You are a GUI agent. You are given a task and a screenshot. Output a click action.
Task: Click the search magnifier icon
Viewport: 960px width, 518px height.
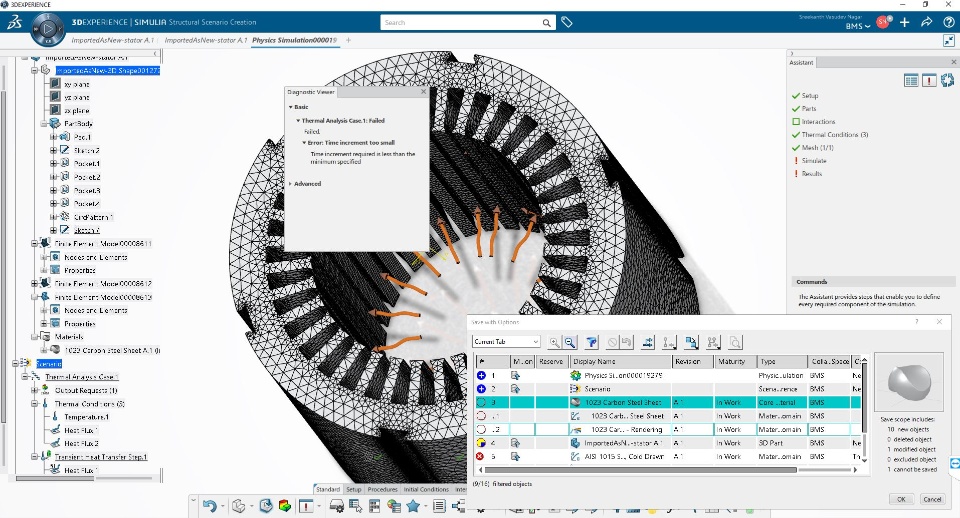click(x=546, y=23)
